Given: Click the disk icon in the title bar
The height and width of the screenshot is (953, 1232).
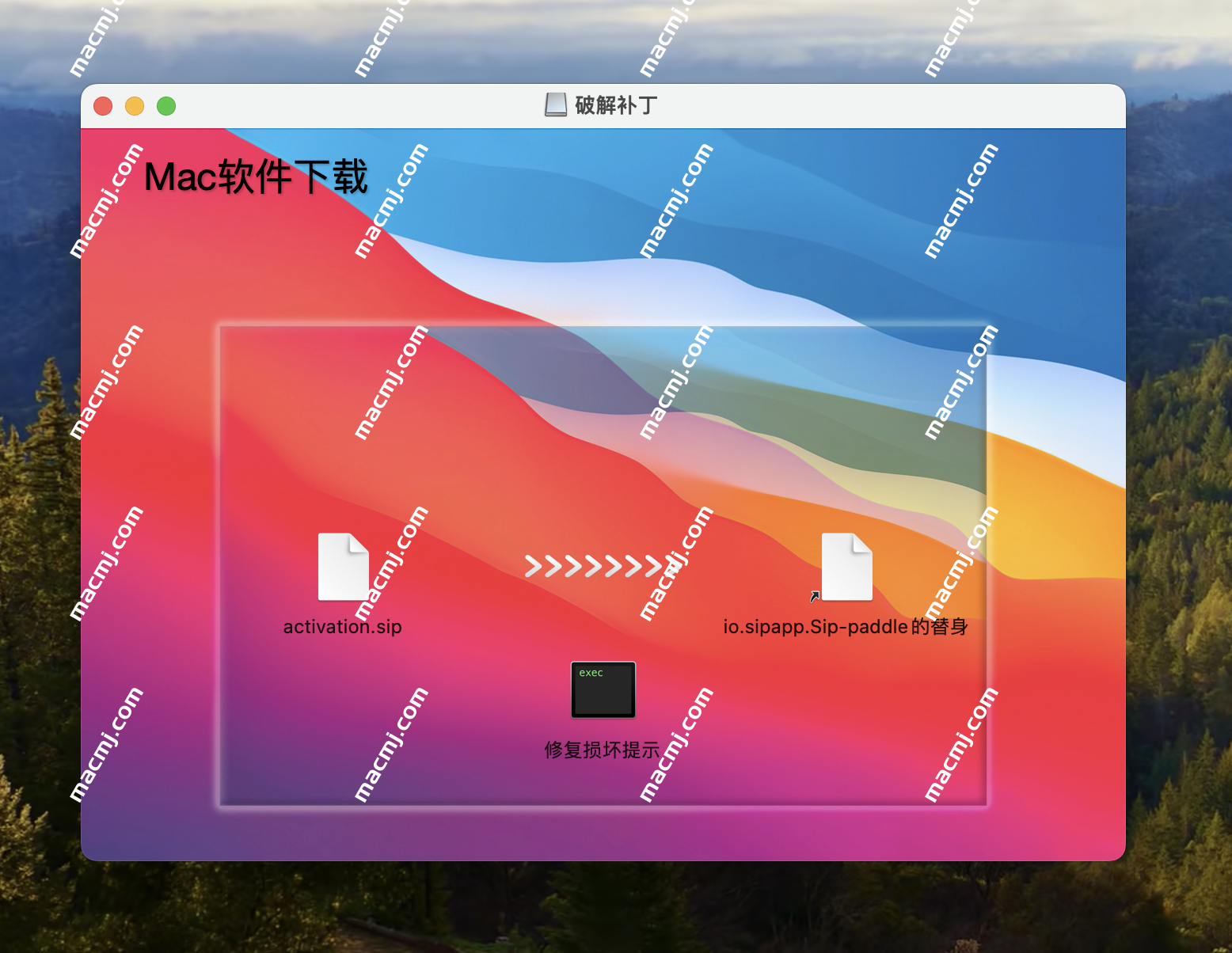Looking at the screenshot, I should (x=556, y=104).
